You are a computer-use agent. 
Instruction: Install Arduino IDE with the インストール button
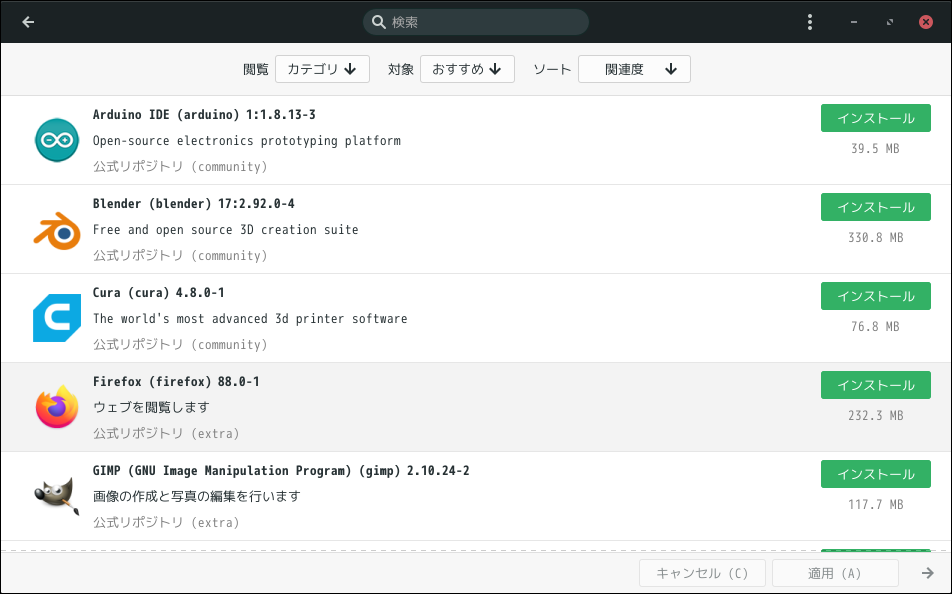[x=876, y=118]
